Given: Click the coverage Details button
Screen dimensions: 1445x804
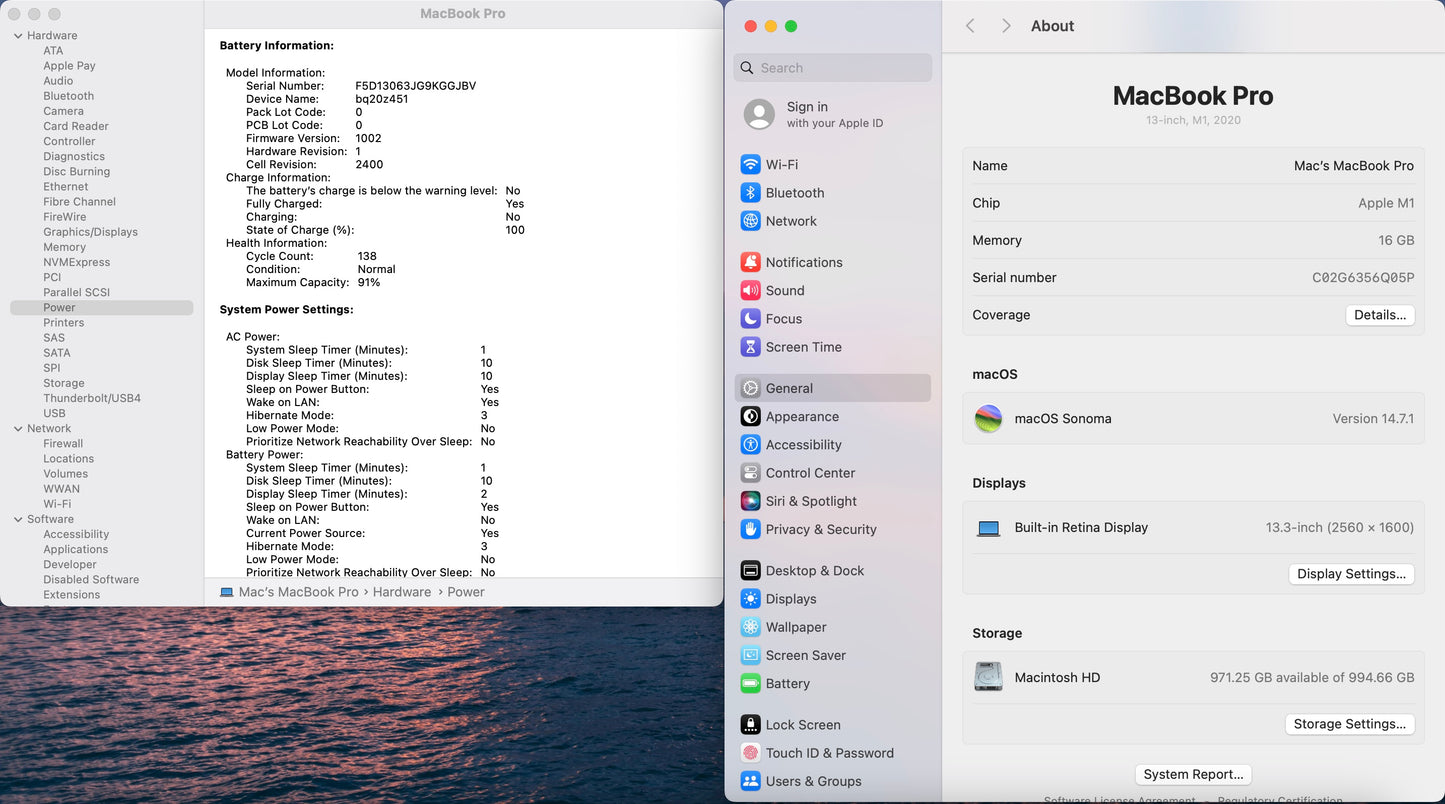Looking at the screenshot, I should pos(1379,315).
